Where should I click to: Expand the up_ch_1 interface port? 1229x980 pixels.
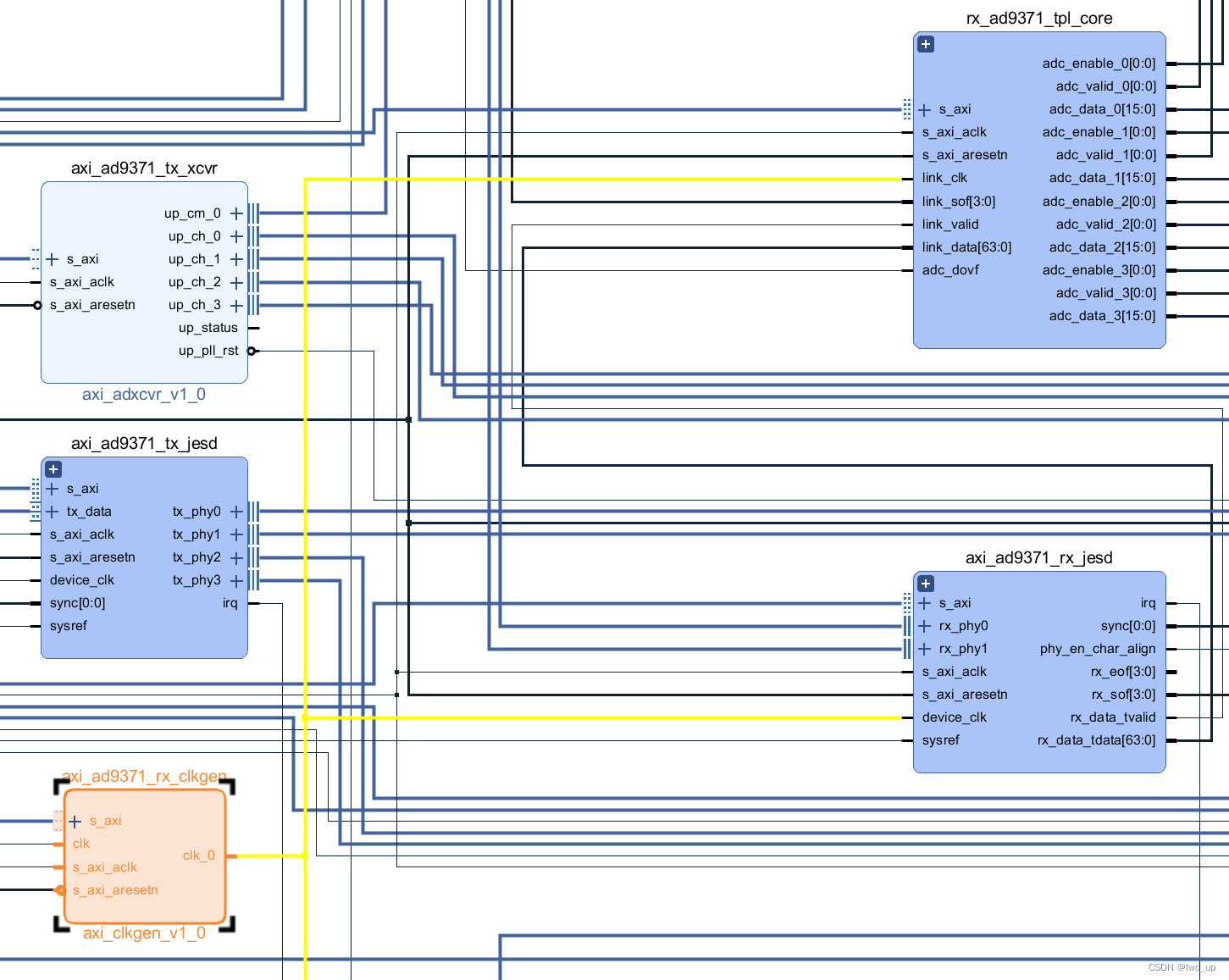236,259
